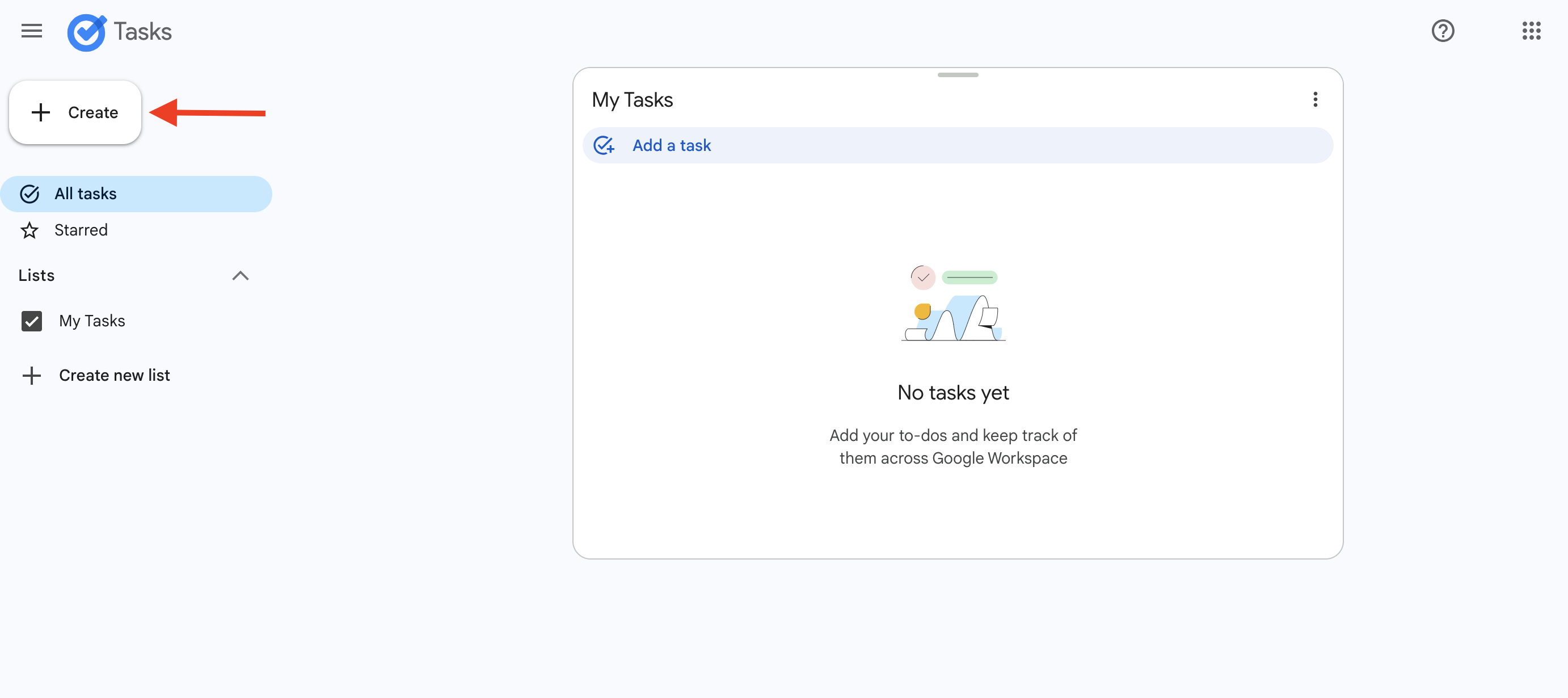
Task: Click the Create new list link
Action: click(115, 375)
